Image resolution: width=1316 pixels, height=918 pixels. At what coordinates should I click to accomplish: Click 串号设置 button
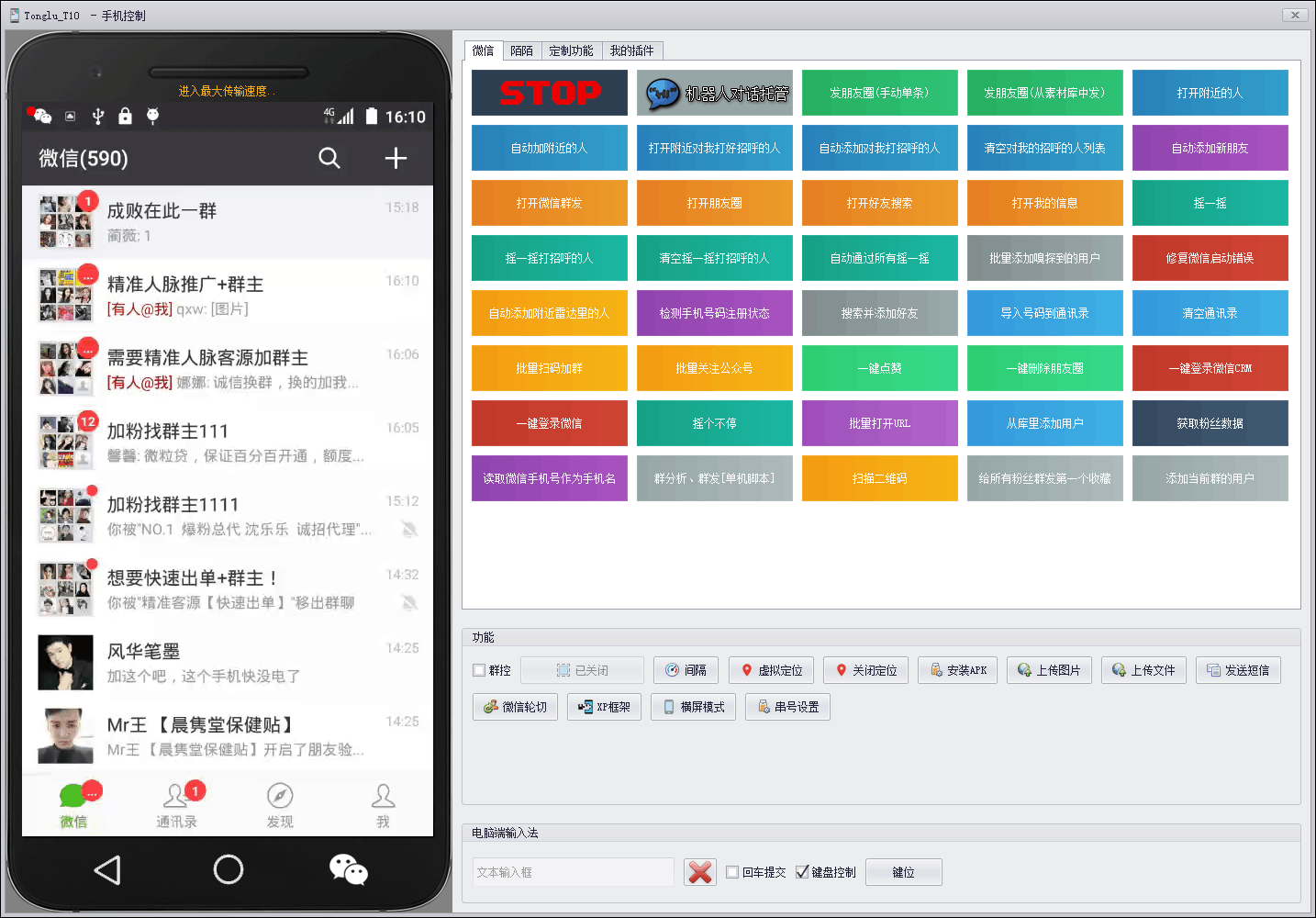(x=788, y=707)
